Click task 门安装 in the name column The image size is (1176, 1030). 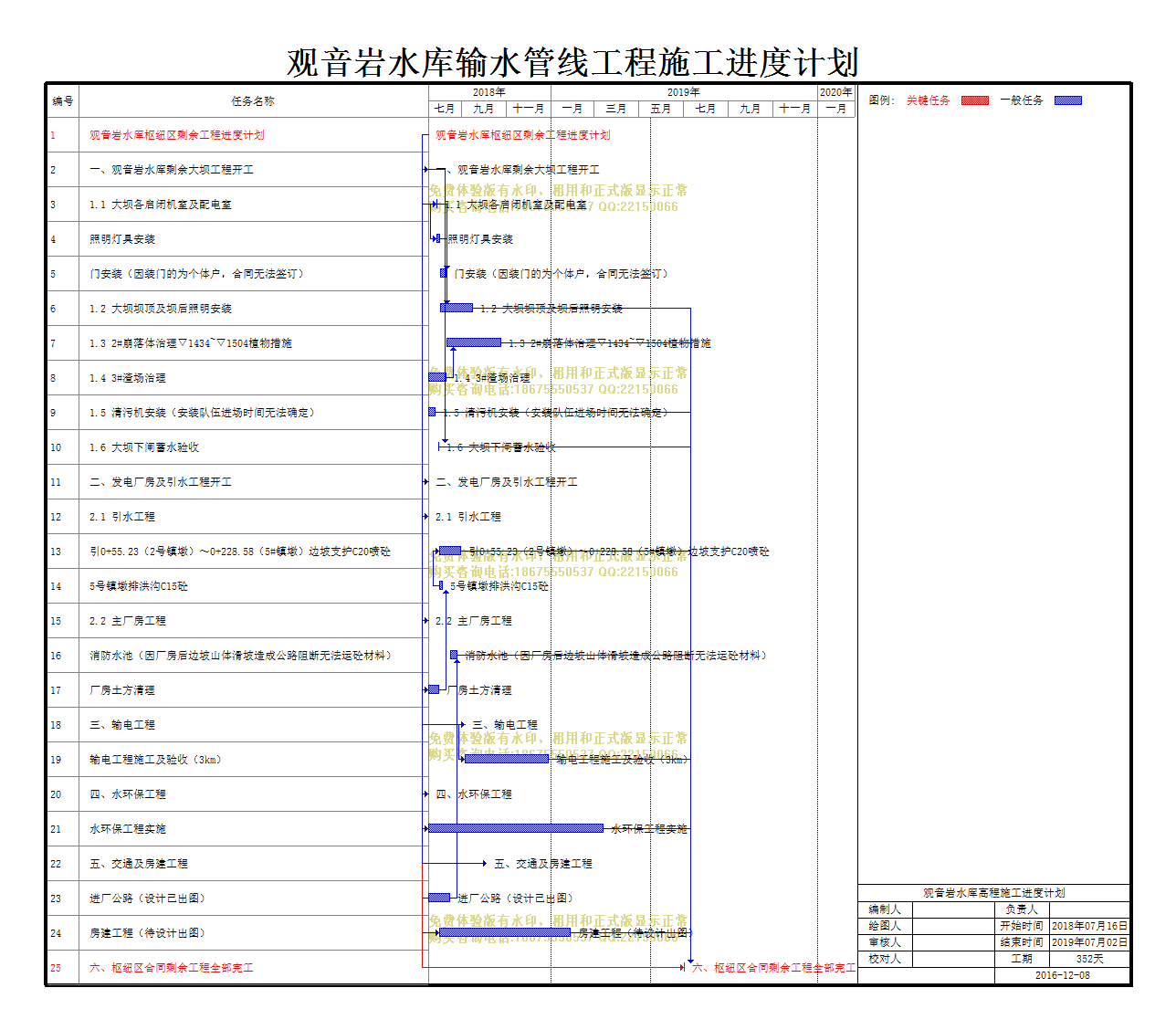coord(196,274)
